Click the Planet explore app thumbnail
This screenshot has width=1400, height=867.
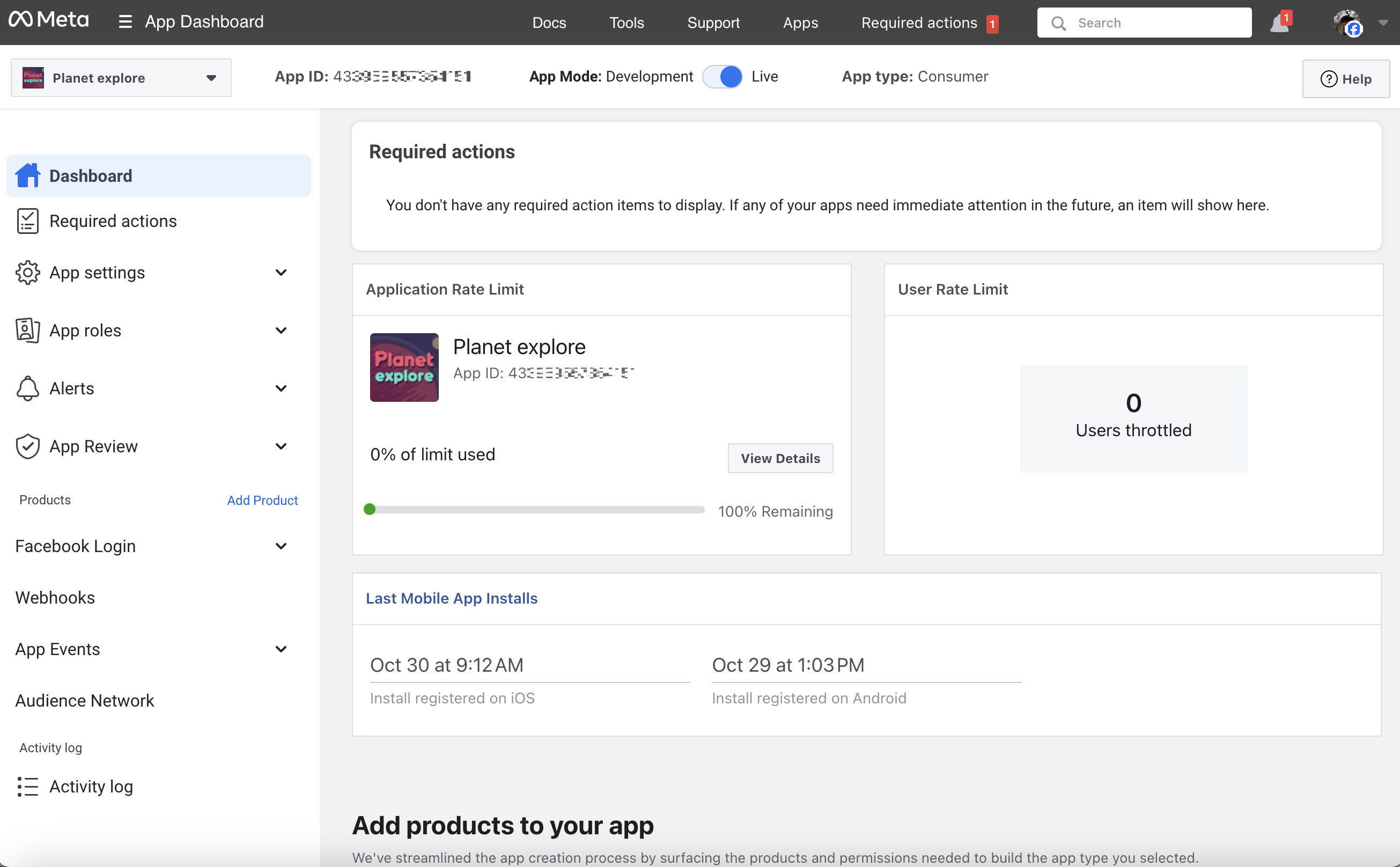[404, 367]
